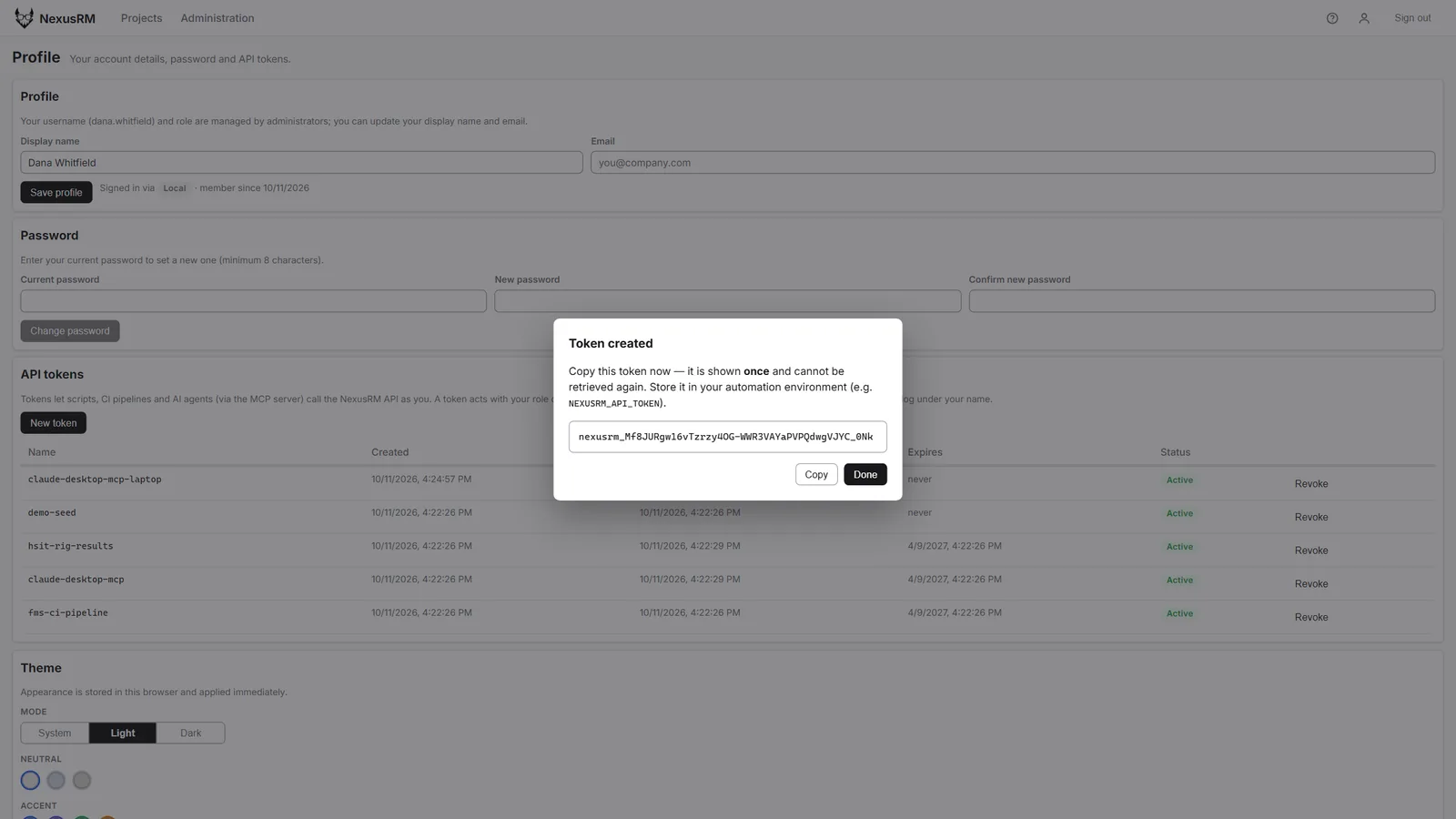This screenshot has width=1456, height=819.
Task: Revoke the demo-seed token
Action: (1311, 517)
